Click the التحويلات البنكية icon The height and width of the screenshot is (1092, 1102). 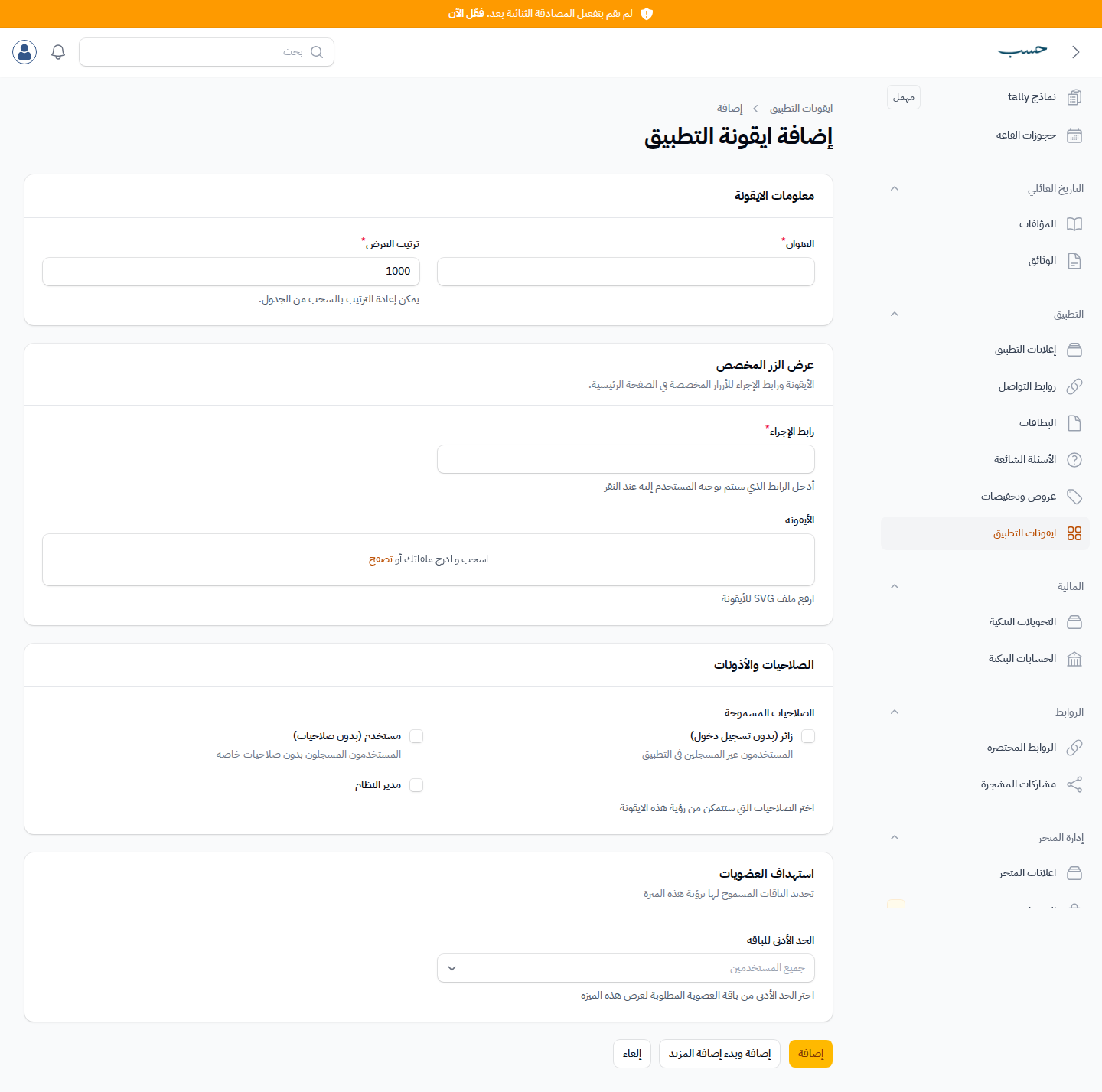coord(1074,622)
